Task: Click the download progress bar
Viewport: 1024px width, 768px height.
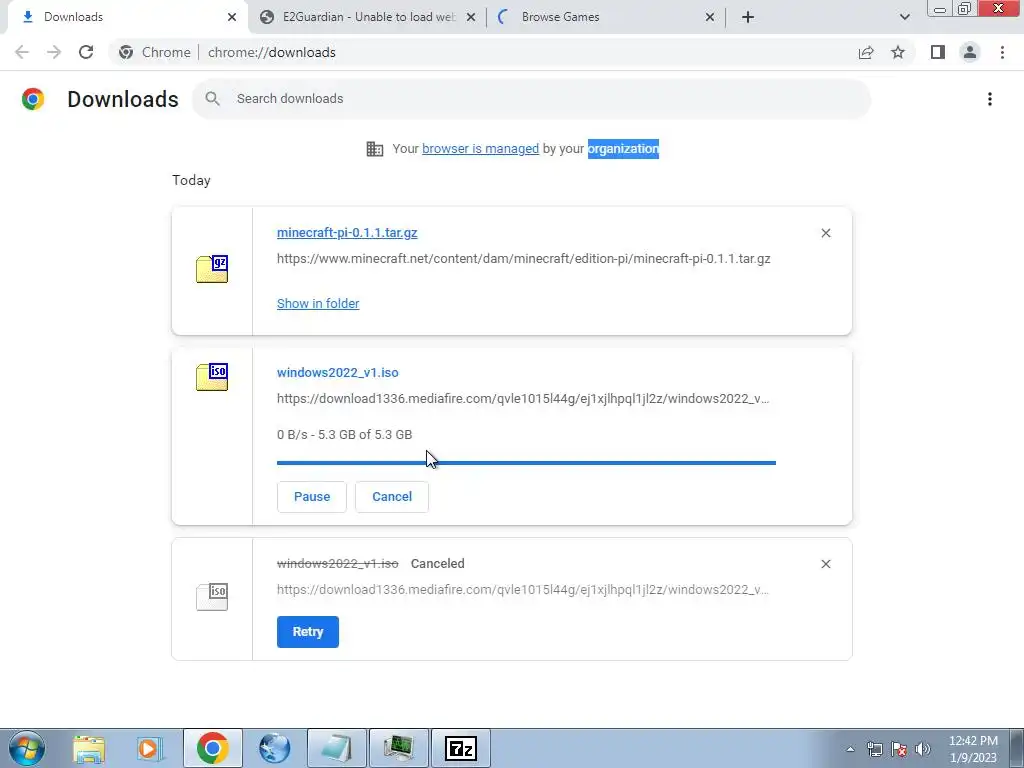Action: pos(526,463)
